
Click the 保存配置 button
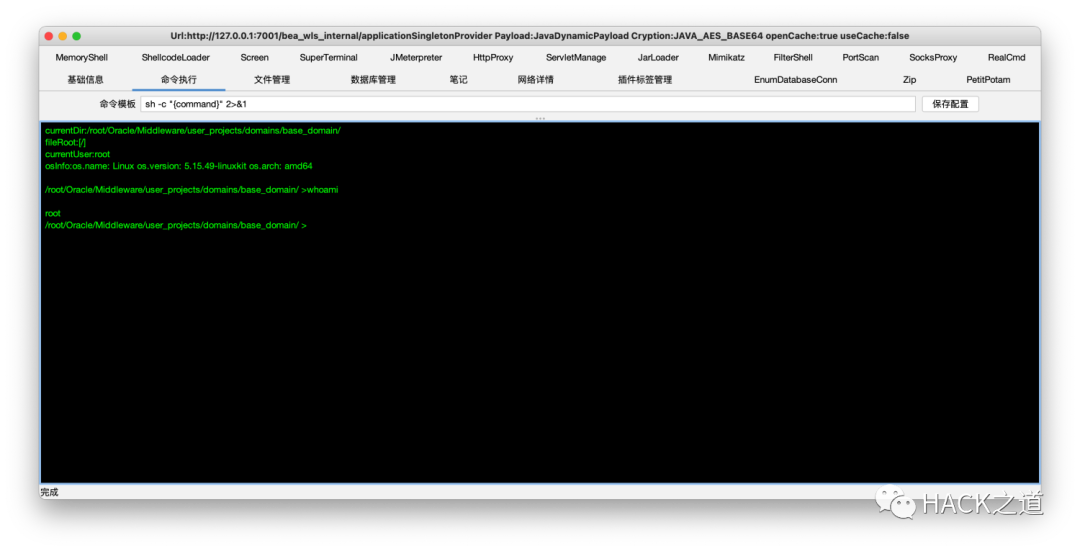pos(950,104)
